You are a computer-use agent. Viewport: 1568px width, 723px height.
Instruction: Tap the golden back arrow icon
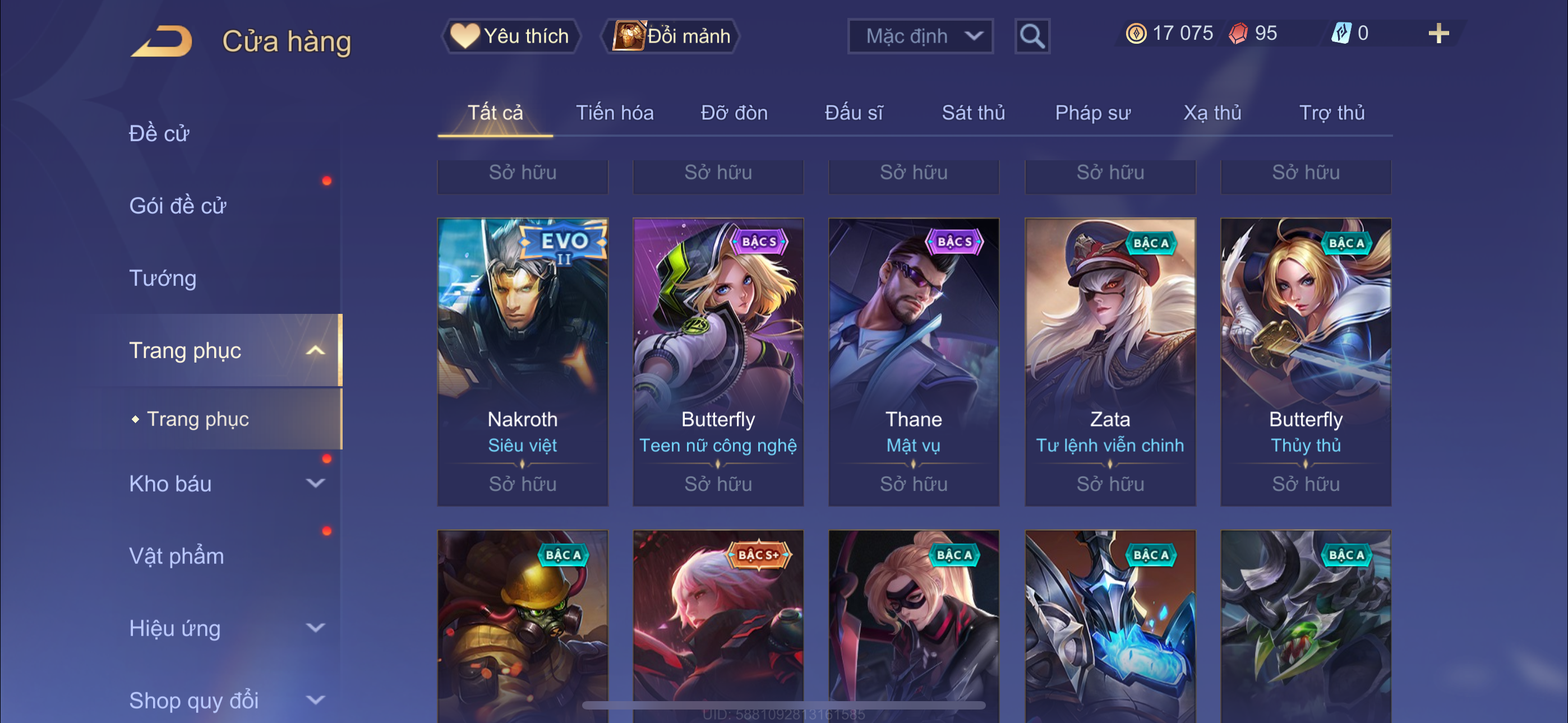(162, 41)
